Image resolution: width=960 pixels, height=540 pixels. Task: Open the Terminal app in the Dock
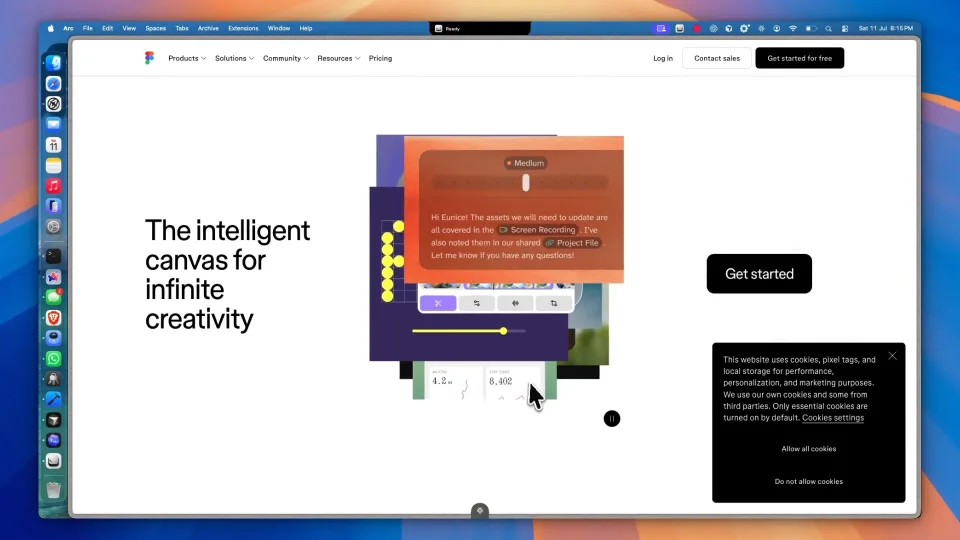54,256
